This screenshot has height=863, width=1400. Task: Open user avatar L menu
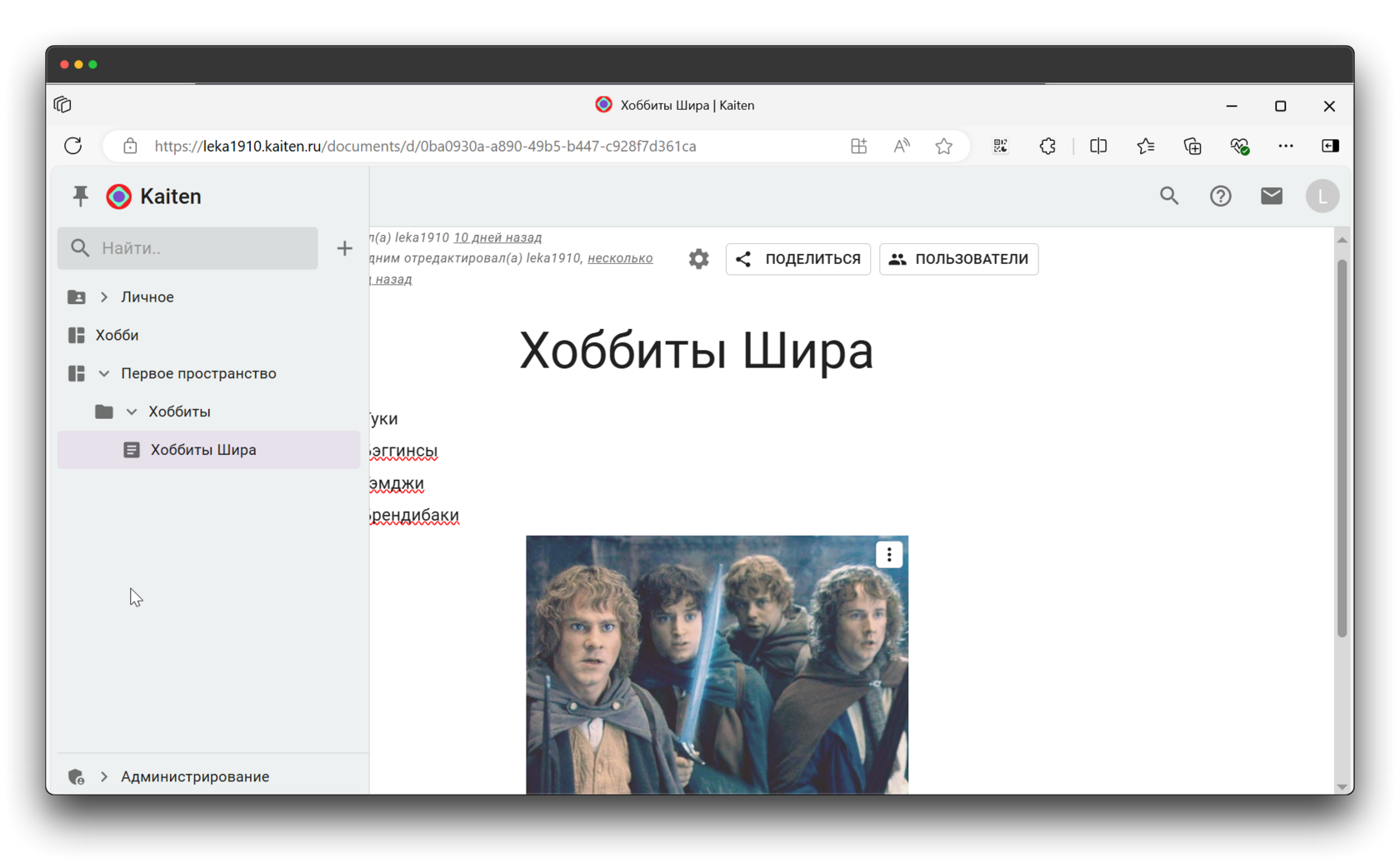point(1322,197)
